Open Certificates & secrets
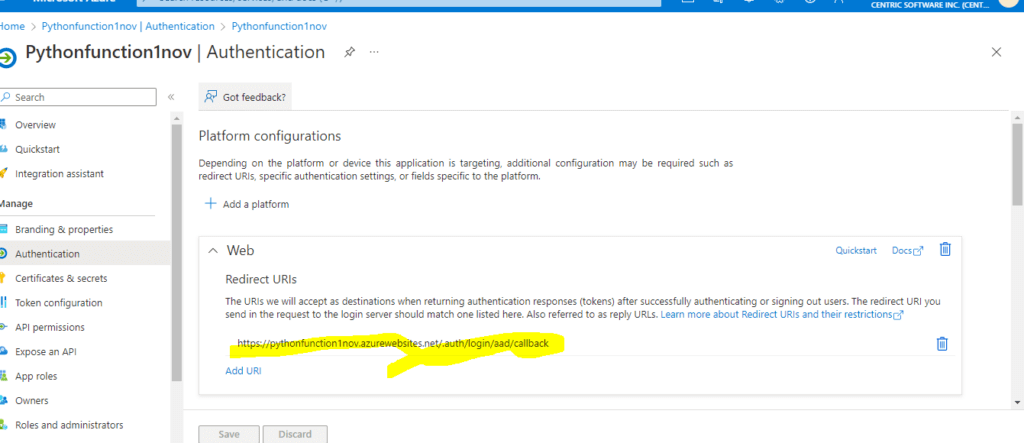Viewport: 1024px width, 443px height. coord(61,278)
